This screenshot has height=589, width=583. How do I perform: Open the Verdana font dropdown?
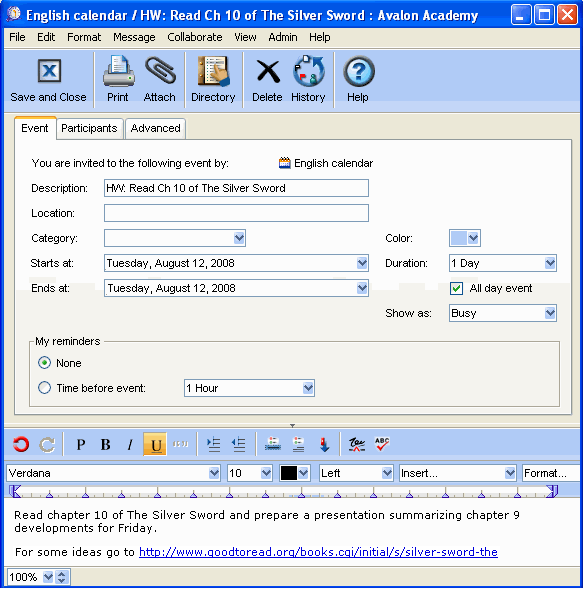pyautogui.click(x=113, y=473)
